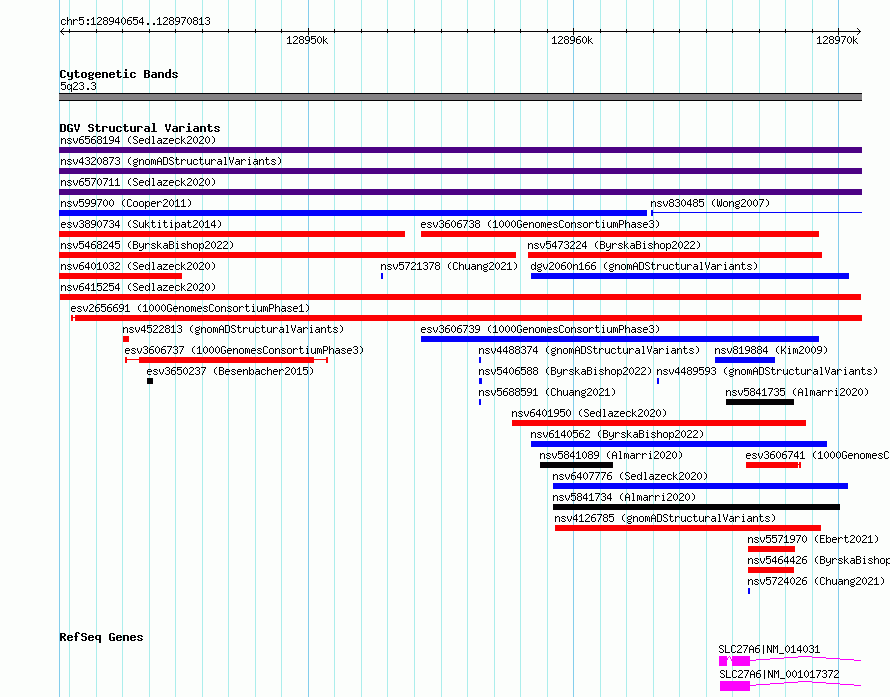Click the purple bar under nsv4320873
The height and width of the screenshot is (697, 890).
click(460, 171)
